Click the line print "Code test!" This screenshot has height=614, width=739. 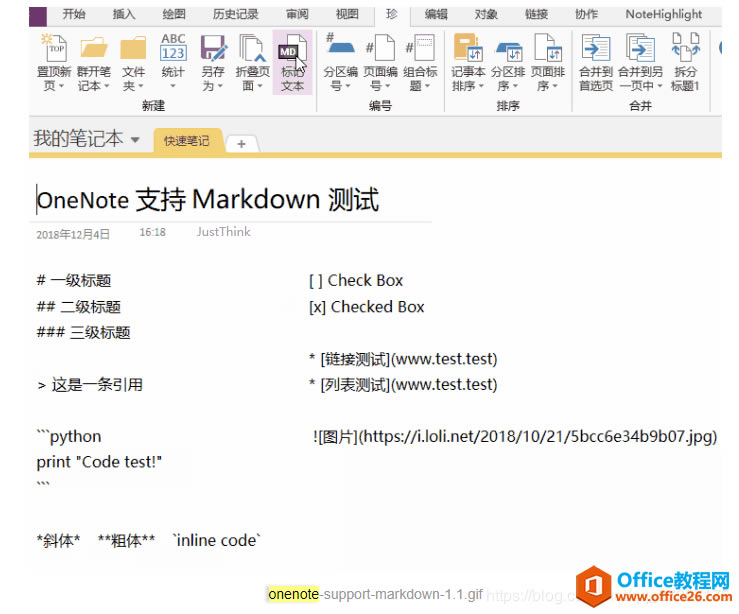click(99, 462)
